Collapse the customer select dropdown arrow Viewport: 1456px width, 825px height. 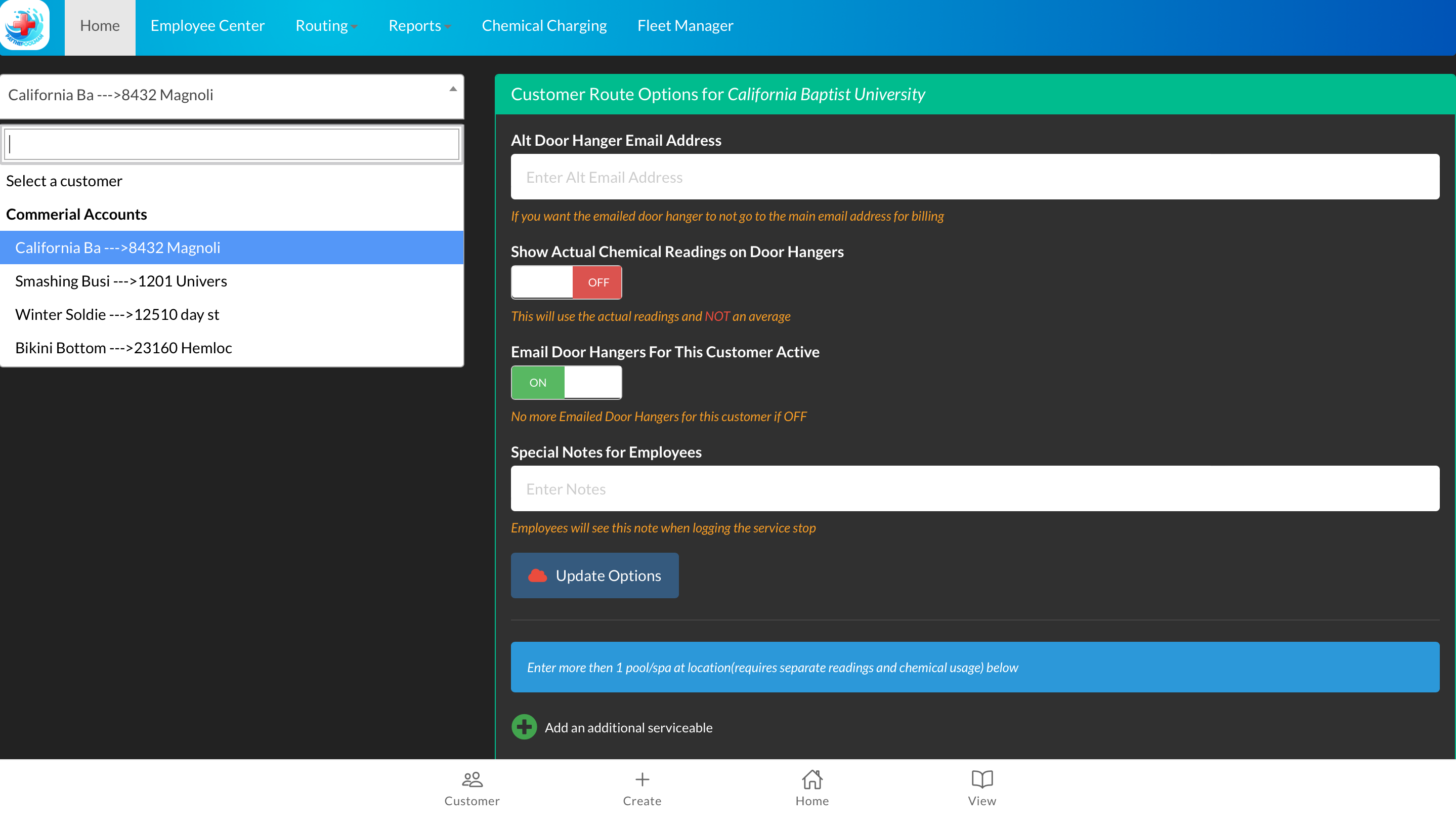452,90
